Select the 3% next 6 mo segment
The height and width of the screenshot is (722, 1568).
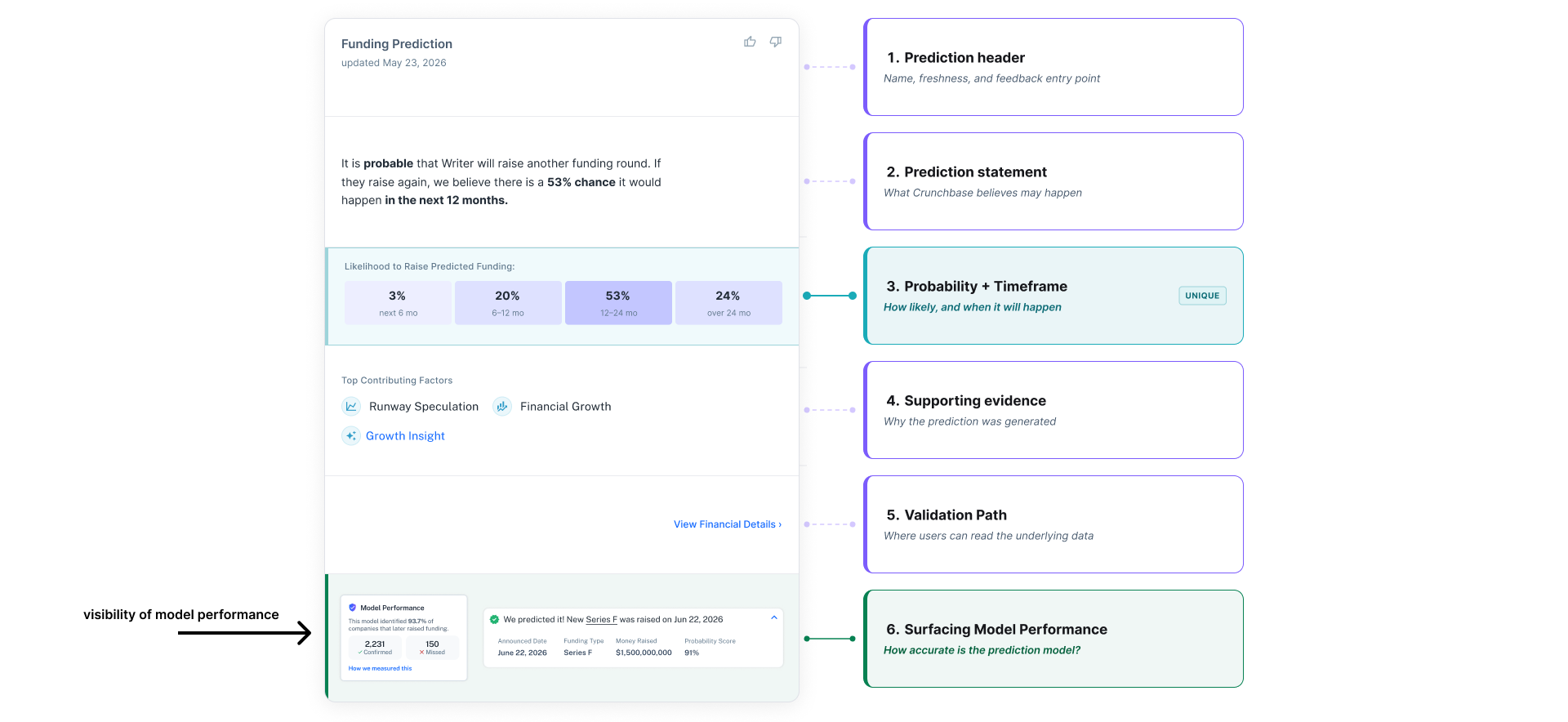tap(398, 303)
